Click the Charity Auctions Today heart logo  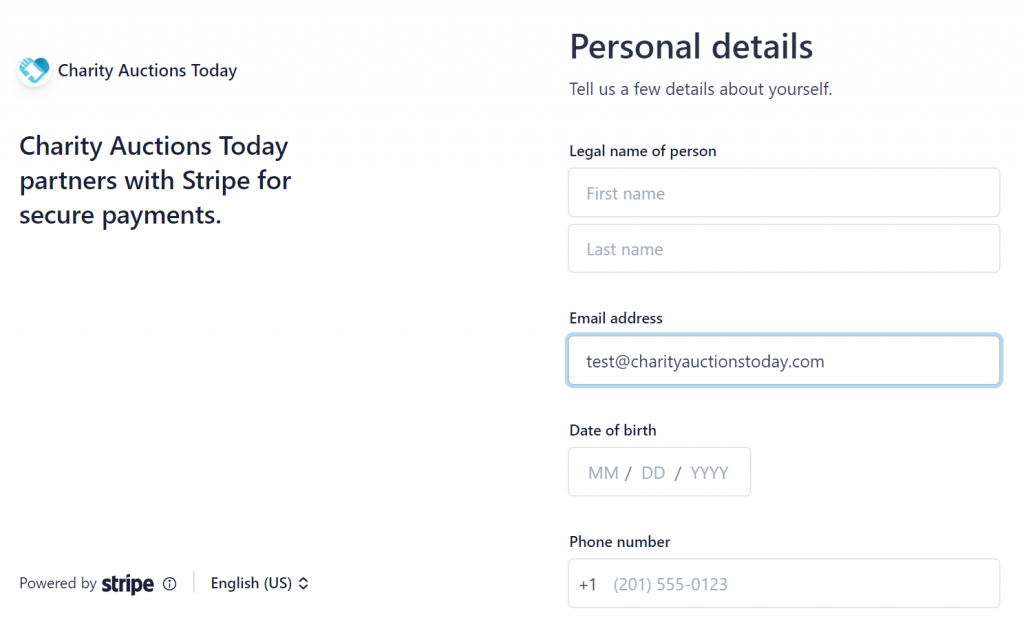click(x=34, y=70)
